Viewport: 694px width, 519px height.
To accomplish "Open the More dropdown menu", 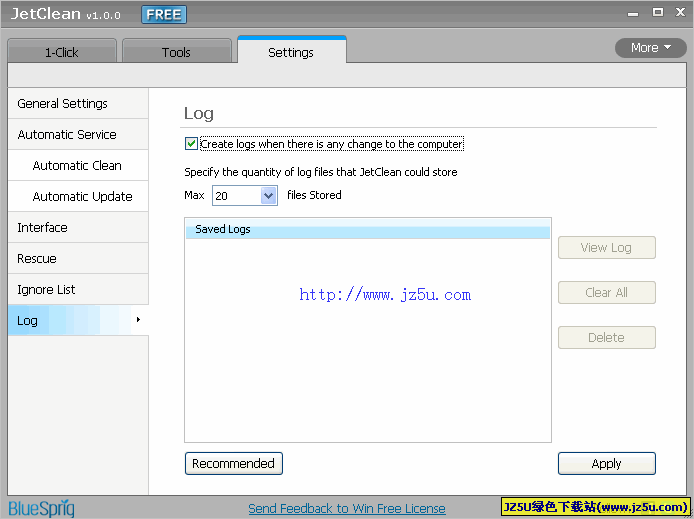I will pyautogui.click(x=651, y=47).
